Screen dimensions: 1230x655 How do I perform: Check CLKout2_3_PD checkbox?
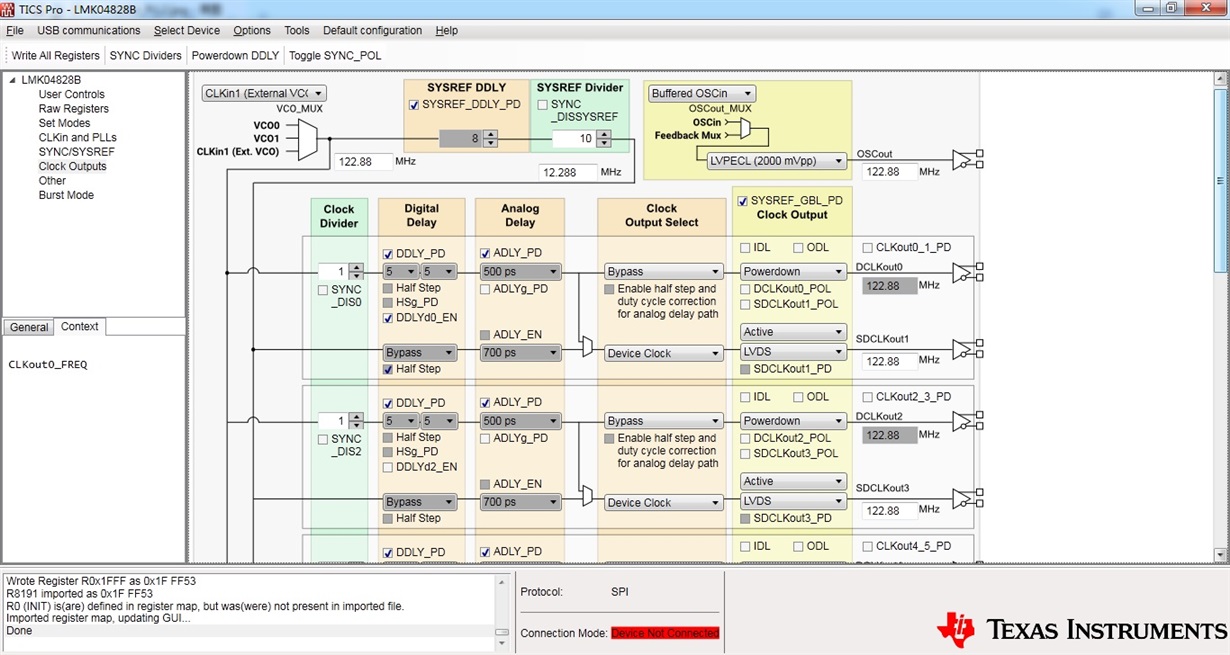tap(868, 397)
